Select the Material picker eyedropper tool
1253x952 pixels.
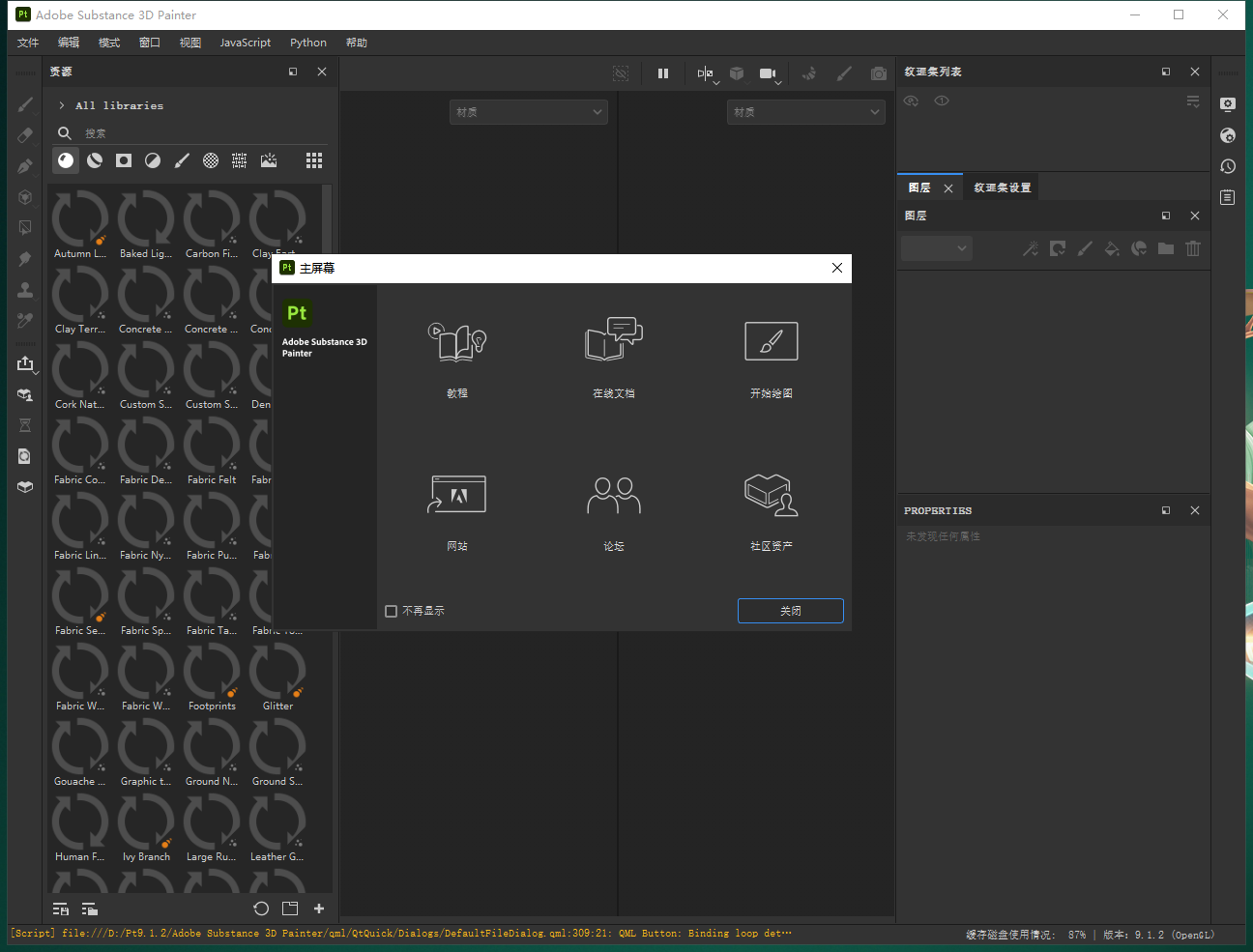25,321
